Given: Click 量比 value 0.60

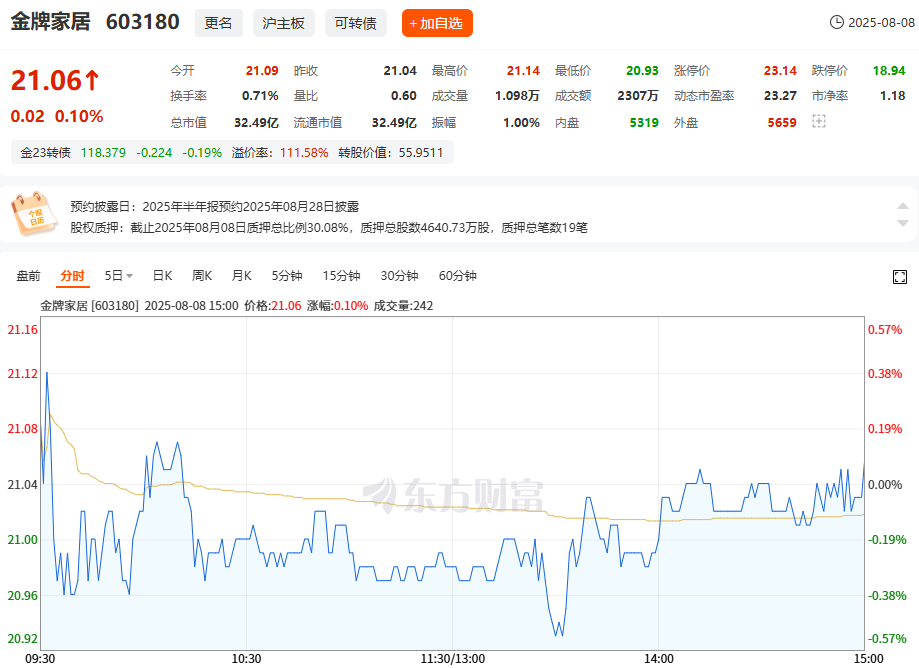Looking at the screenshot, I should click(404, 96).
